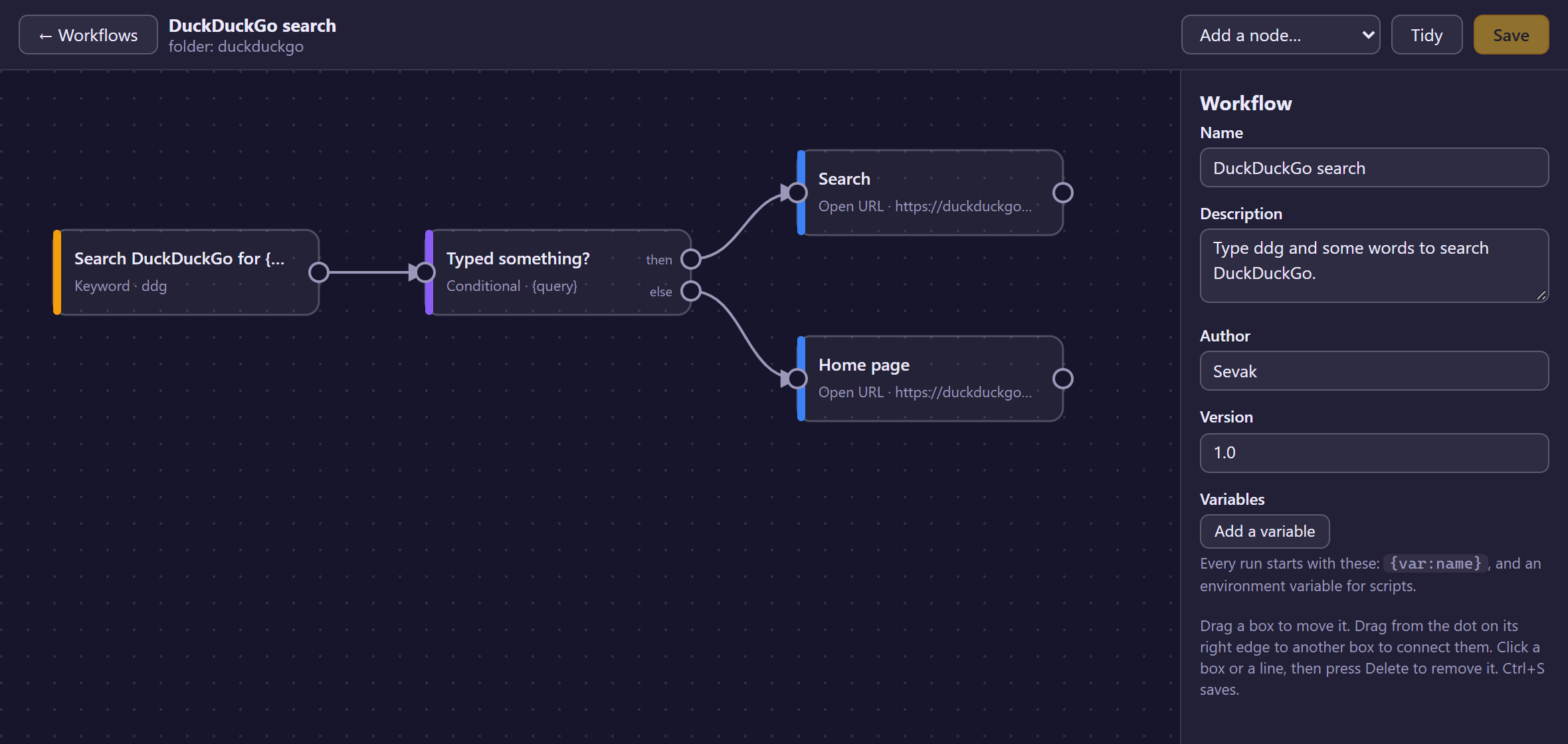Screen dimensions: 1568x744
Task: Select the curved line from 'then' to Search
Action: (x=744, y=226)
